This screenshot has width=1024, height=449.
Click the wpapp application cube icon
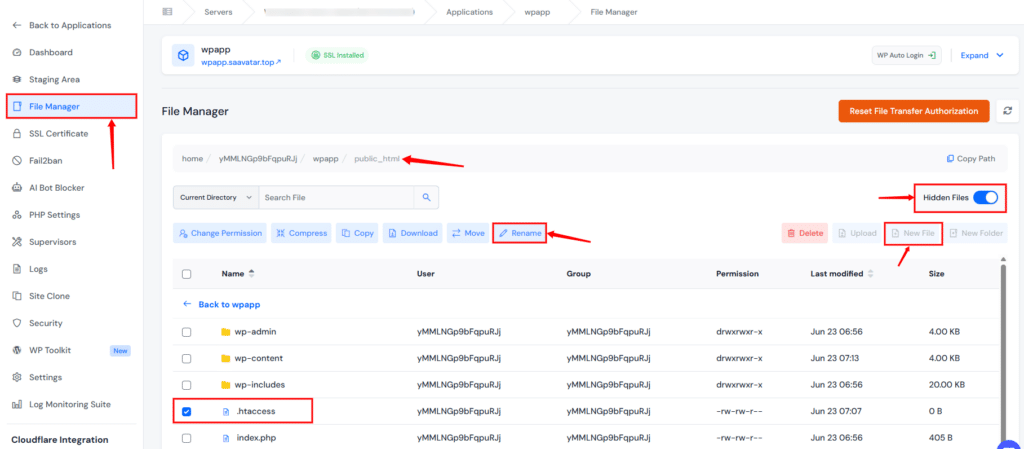[x=184, y=55]
